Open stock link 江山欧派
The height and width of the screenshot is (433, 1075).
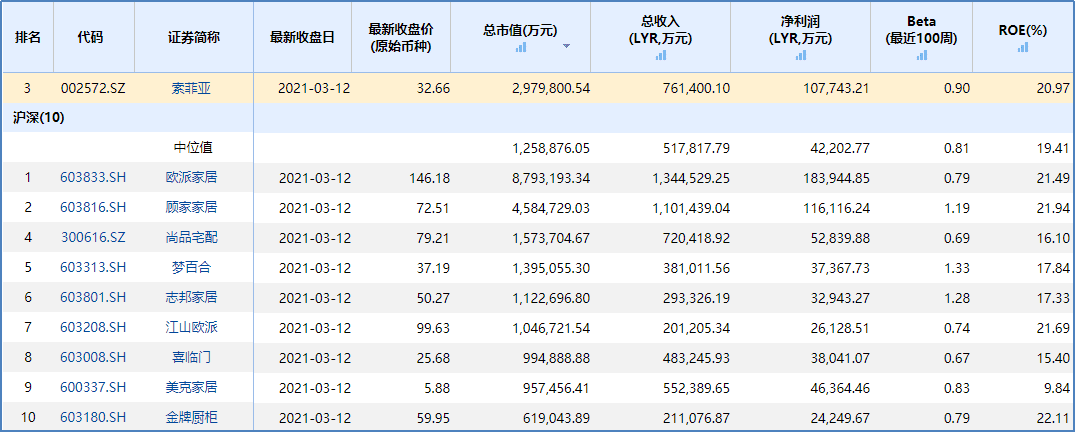(x=191, y=327)
